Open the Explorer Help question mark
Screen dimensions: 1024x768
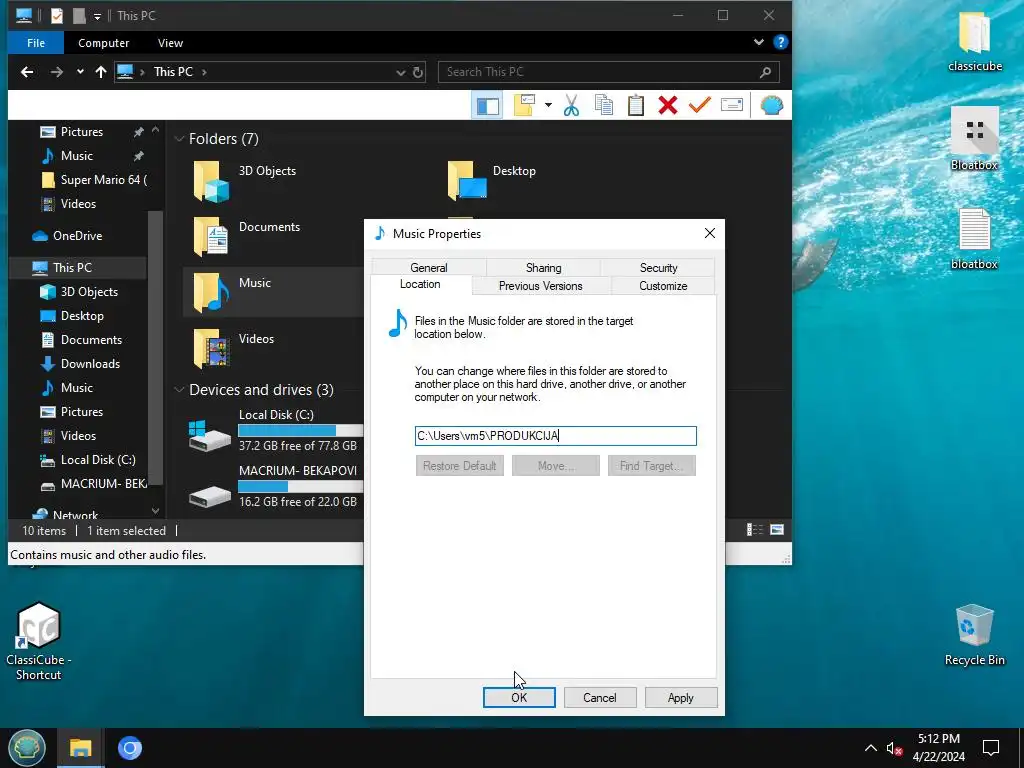(x=780, y=42)
